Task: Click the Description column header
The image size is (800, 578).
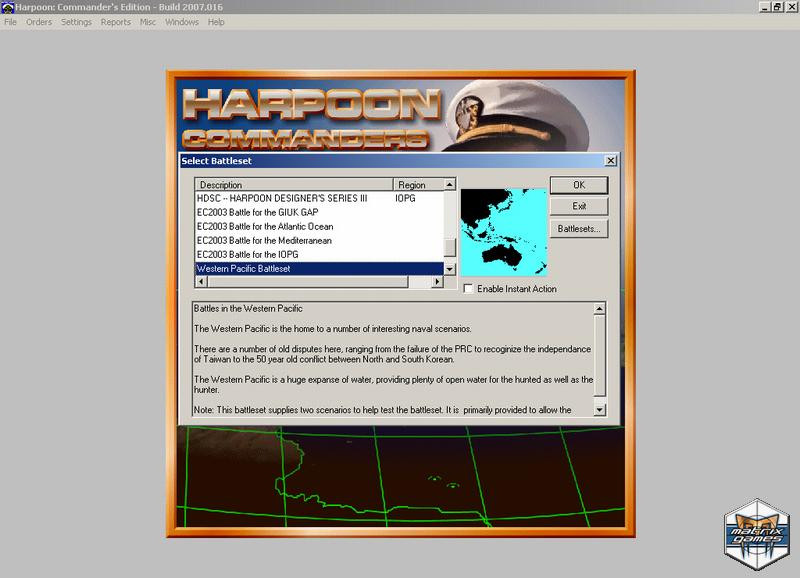Action: point(294,185)
